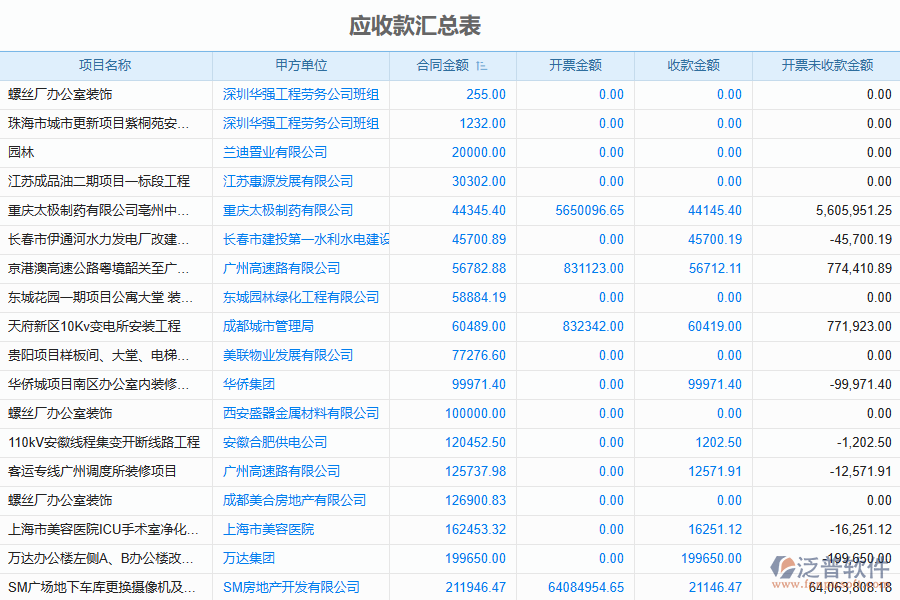Select project 天府新区10Kv变电所安装工程
The image size is (900, 600).
[x=94, y=326]
